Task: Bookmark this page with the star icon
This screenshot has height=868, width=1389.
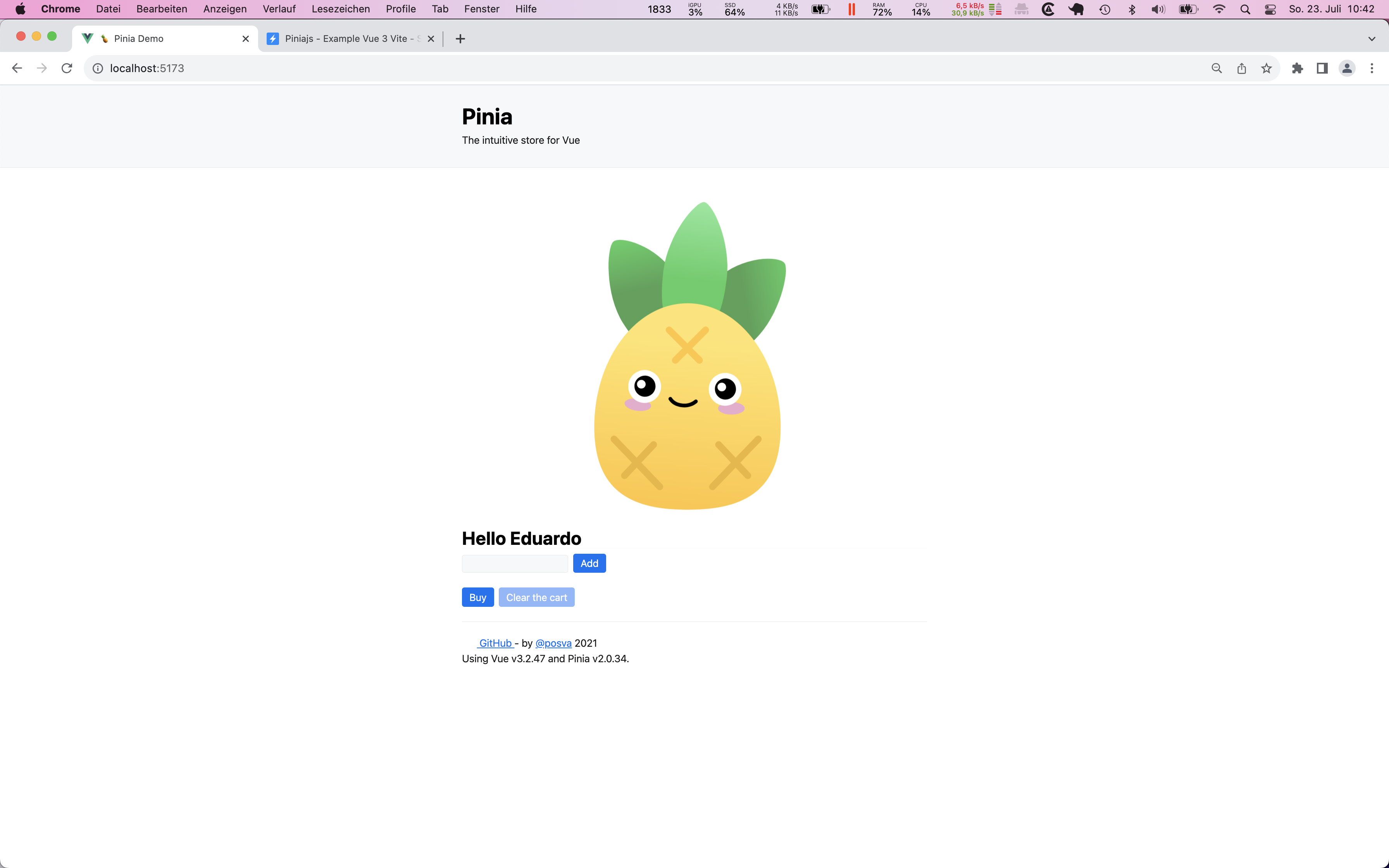Action: click(1266, 68)
